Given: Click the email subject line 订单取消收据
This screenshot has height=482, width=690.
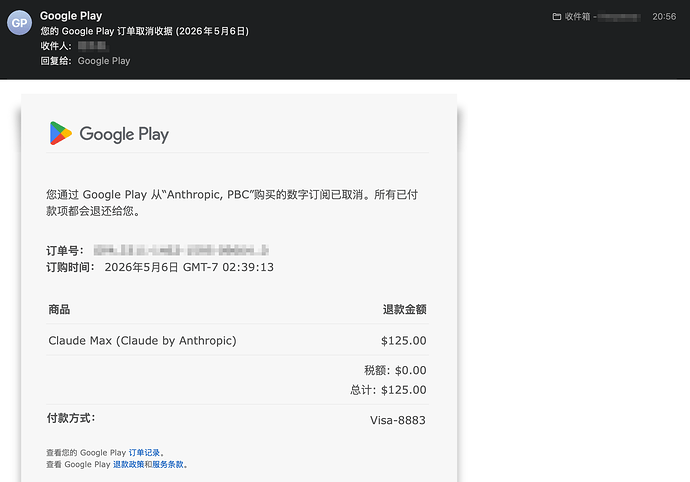Looking at the screenshot, I should 144,31.
